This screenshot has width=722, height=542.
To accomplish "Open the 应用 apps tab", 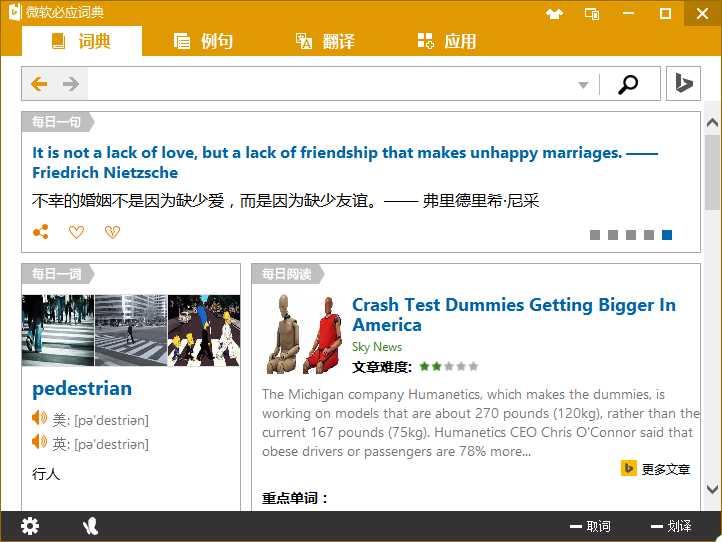I will click(x=447, y=41).
